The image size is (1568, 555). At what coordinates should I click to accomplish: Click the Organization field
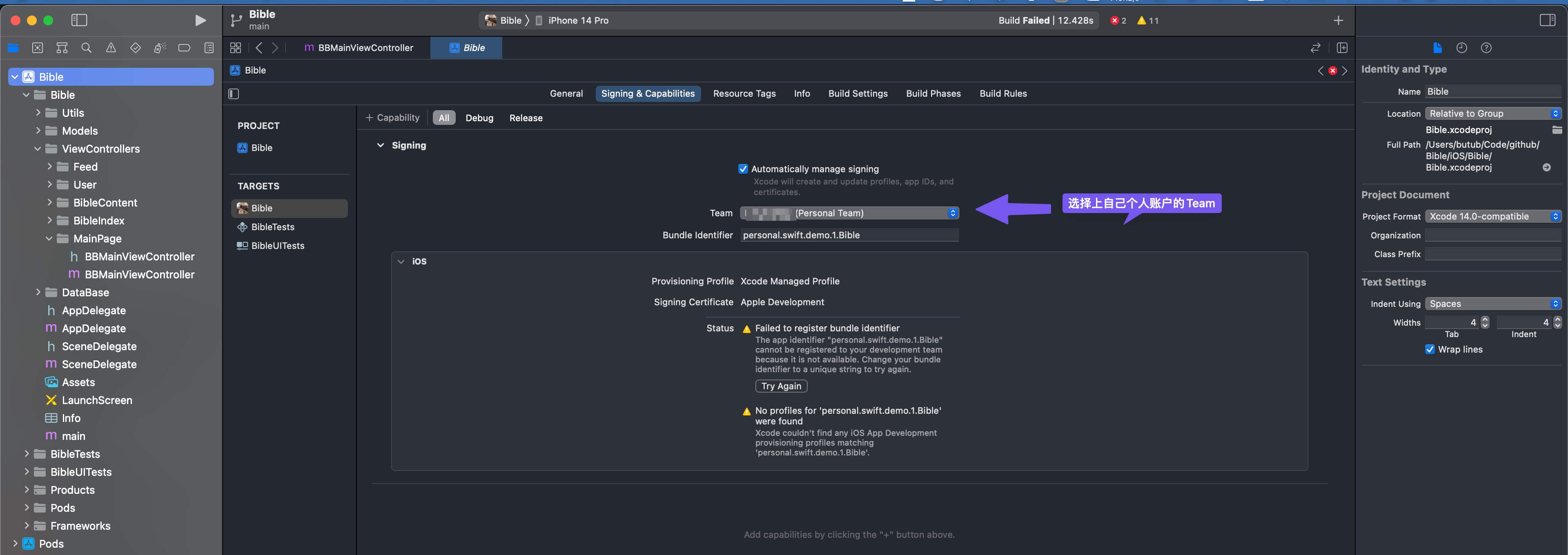tap(1492, 235)
